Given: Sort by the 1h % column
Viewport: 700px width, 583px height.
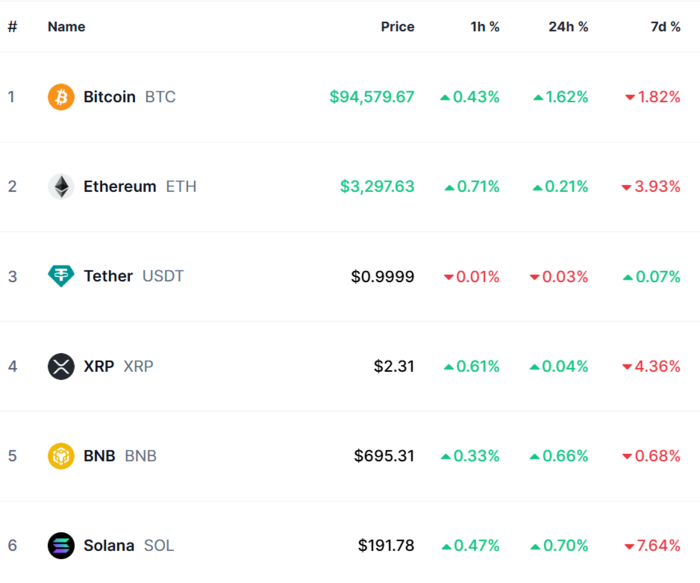Looking at the screenshot, I should pyautogui.click(x=485, y=27).
